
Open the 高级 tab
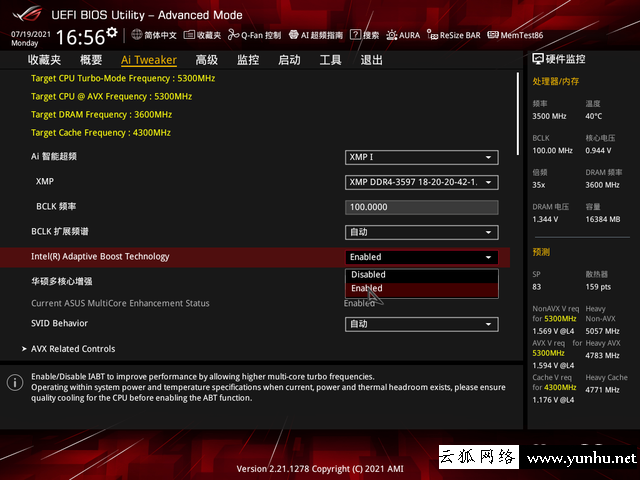coord(207,60)
